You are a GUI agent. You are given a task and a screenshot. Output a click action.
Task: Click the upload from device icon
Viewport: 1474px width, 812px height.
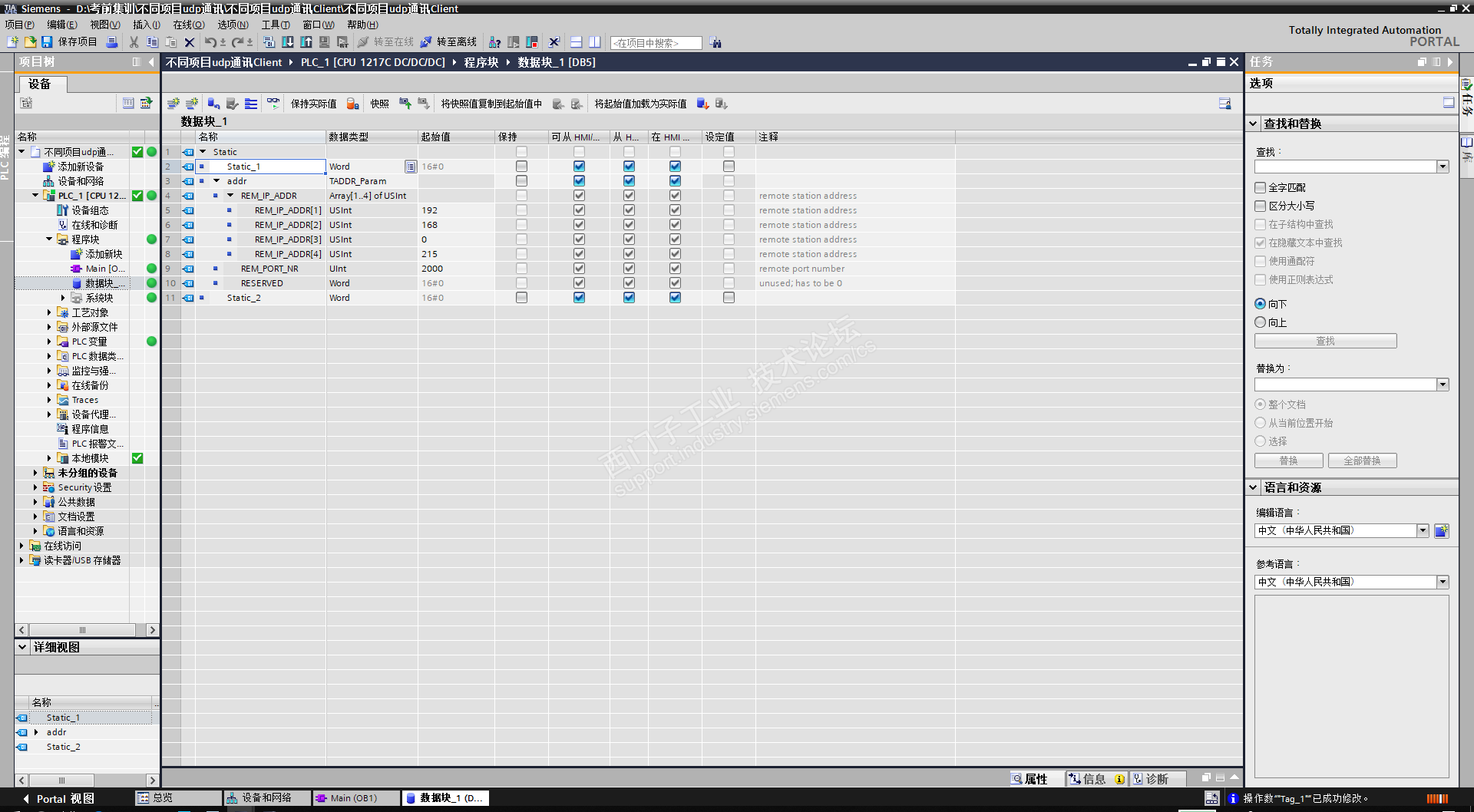pos(306,42)
